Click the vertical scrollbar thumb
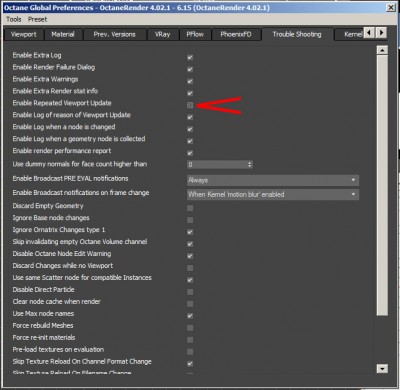This screenshot has height=390, width=400. tap(382, 185)
